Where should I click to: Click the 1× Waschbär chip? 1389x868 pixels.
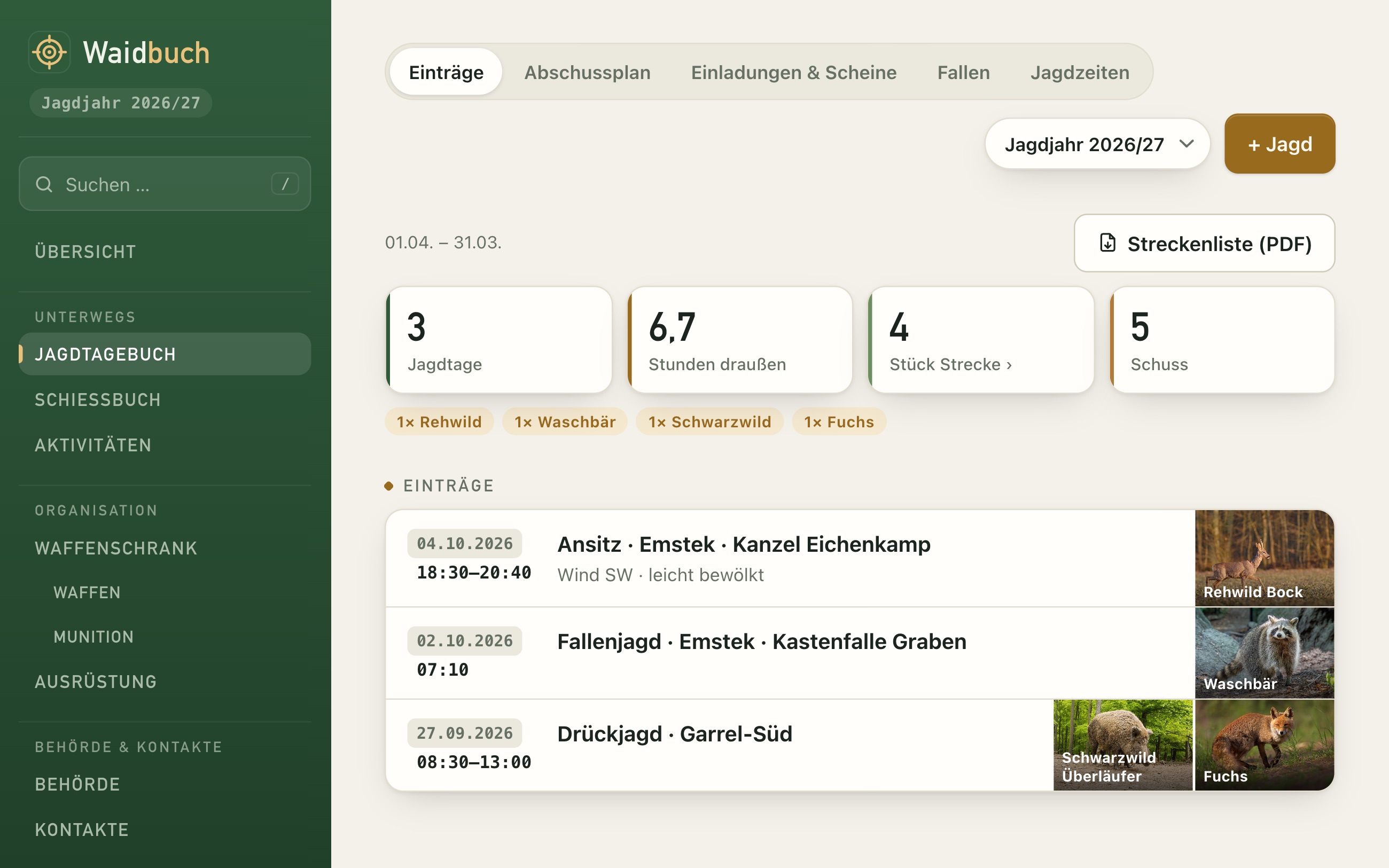click(565, 422)
